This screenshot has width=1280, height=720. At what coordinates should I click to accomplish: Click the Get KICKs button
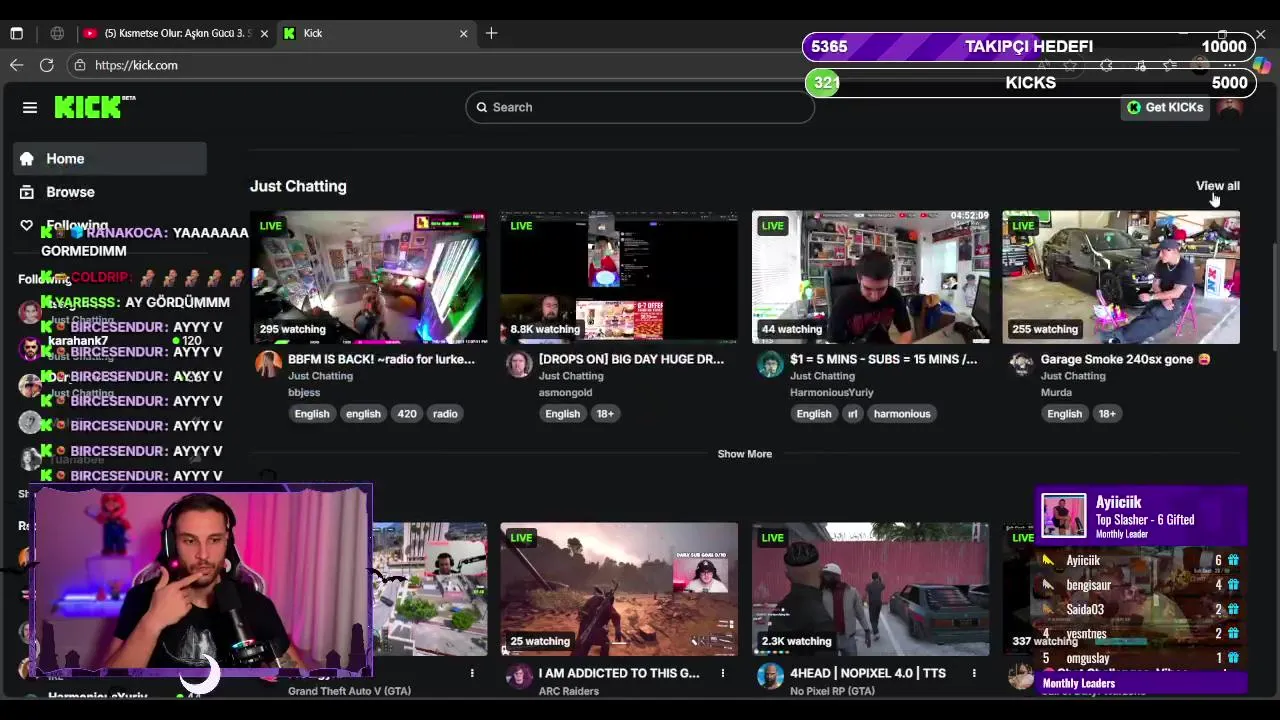click(1165, 107)
